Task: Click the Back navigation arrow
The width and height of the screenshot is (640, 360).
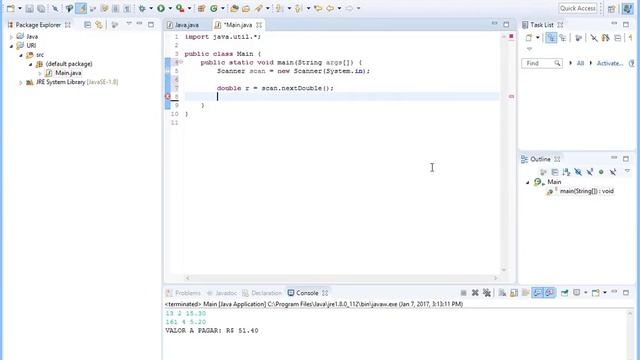Action: point(330,8)
